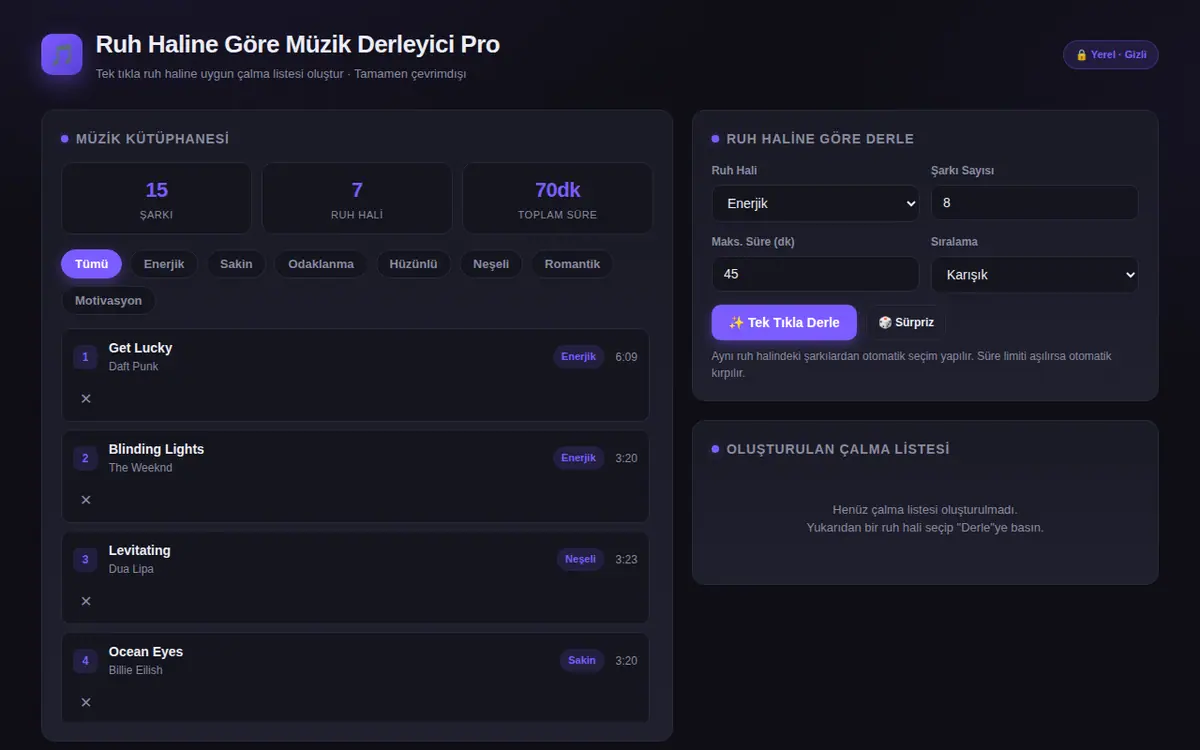Click the Enerjik tag on Blinding Lights
The width and height of the screenshot is (1200, 750).
578,458
